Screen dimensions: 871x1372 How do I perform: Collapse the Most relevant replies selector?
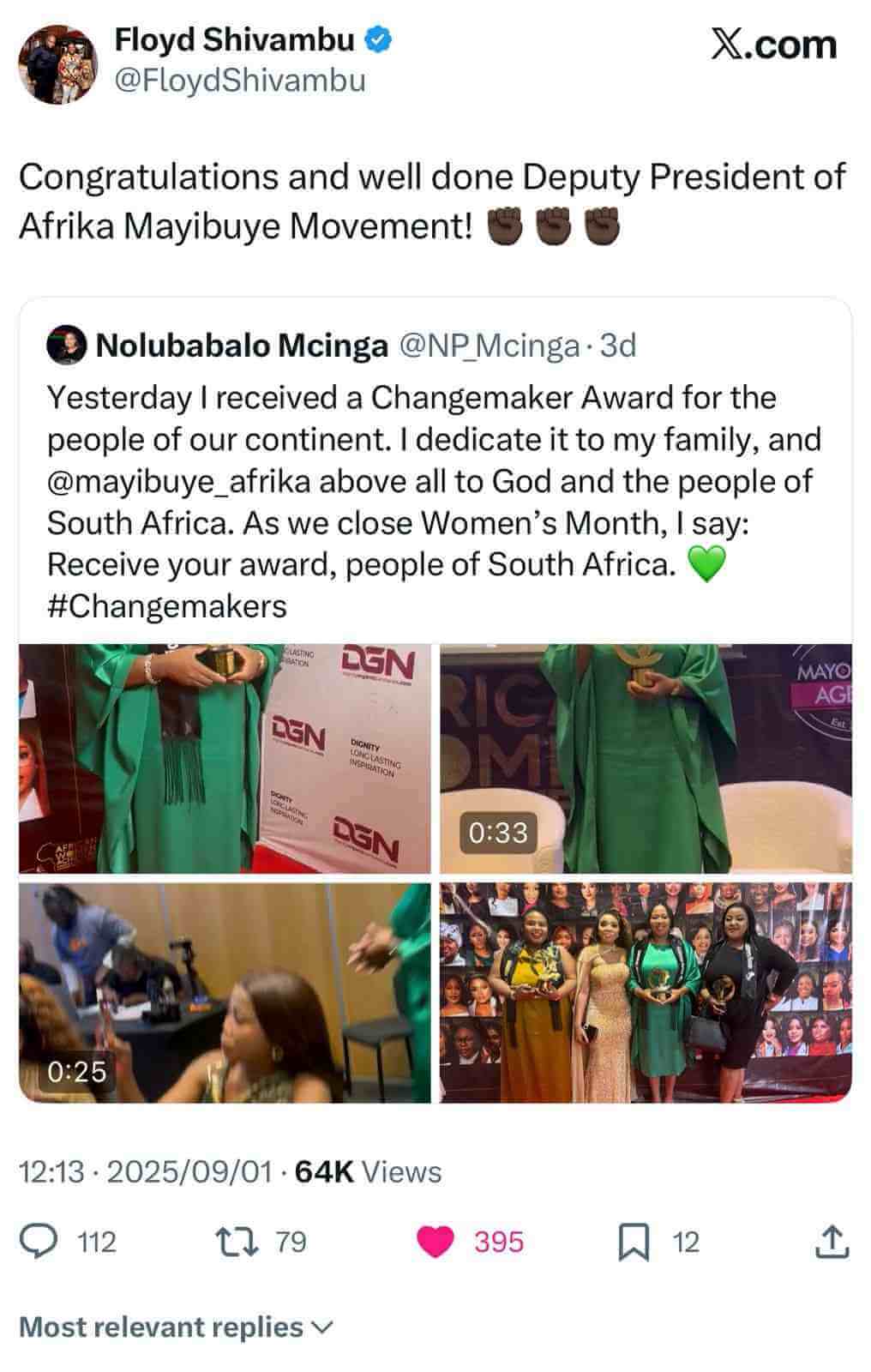[154, 1326]
